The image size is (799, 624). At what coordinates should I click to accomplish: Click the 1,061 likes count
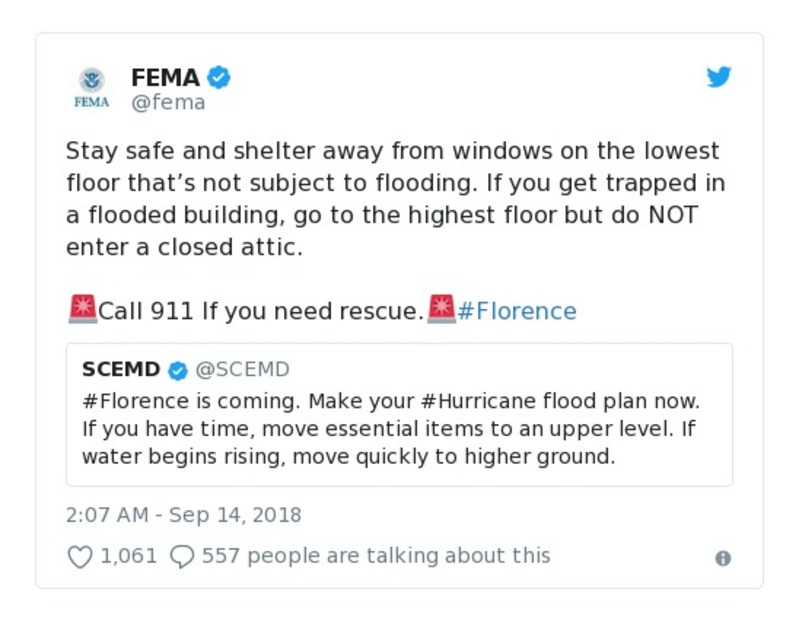[x=129, y=556]
